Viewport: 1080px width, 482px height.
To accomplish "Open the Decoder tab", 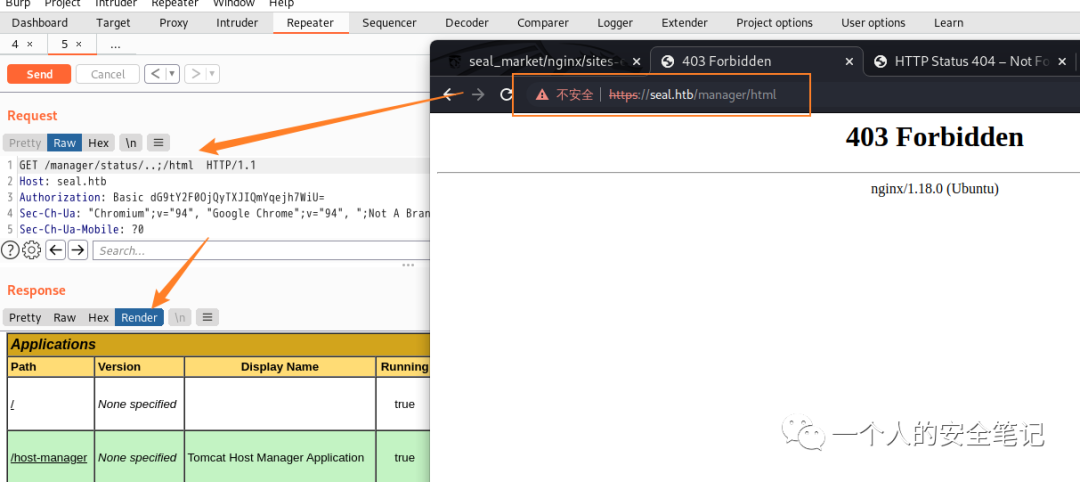I will coord(467,23).
